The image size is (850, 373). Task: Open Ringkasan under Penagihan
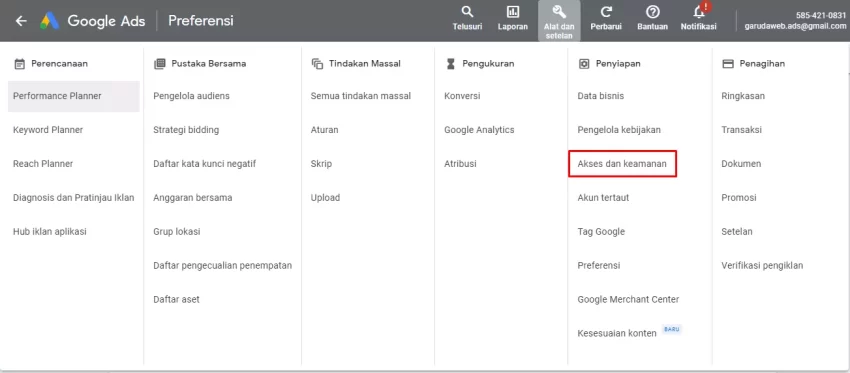coord(743,96)
